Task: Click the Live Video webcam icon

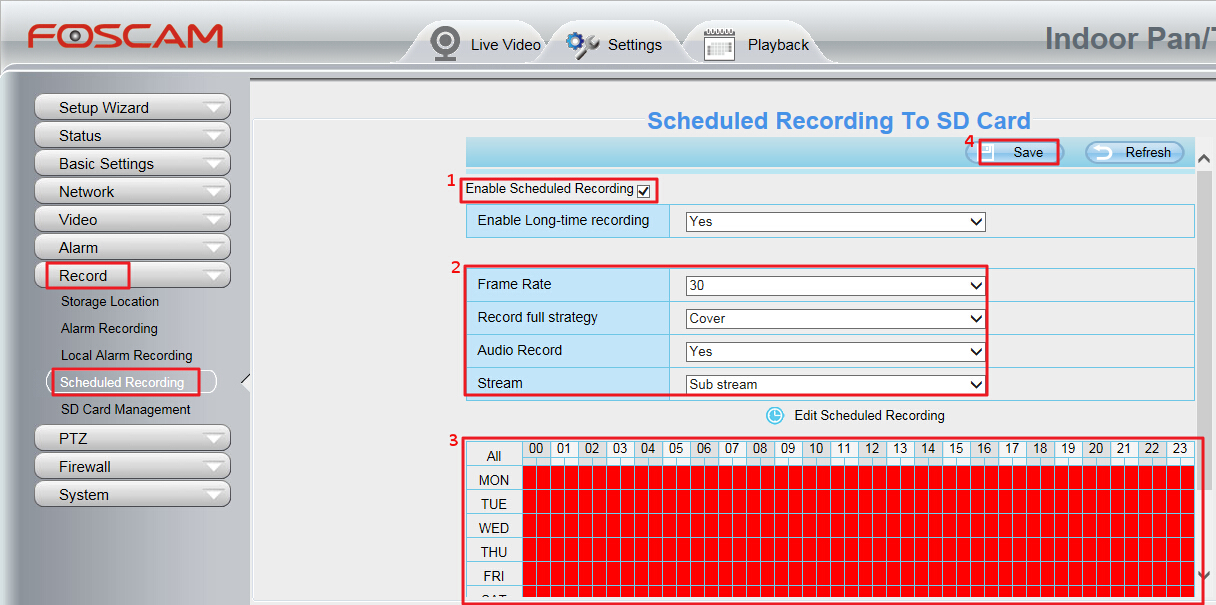Action: point(445,43)
